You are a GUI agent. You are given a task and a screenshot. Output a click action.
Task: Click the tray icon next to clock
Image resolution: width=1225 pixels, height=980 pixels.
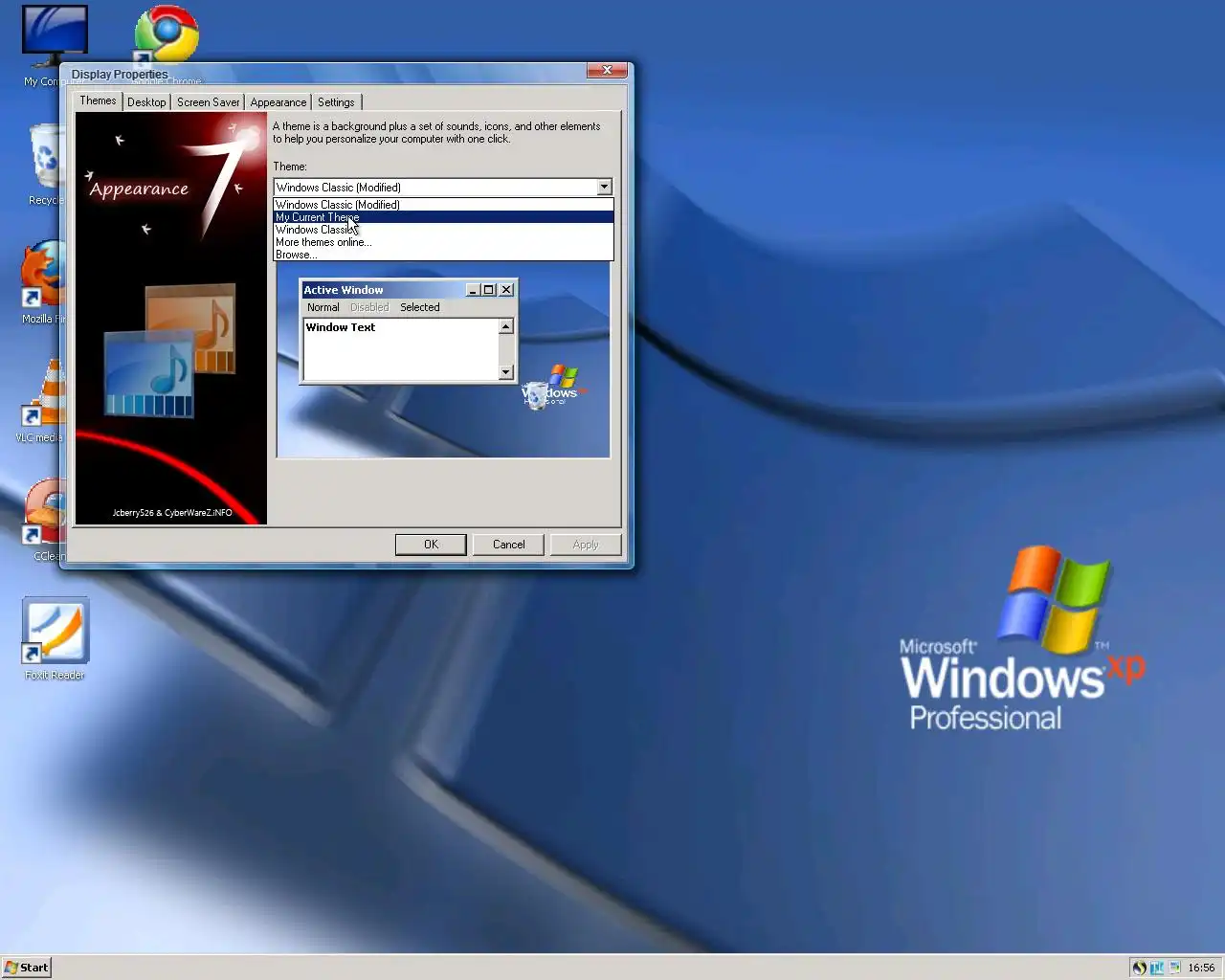[1174, 968]
